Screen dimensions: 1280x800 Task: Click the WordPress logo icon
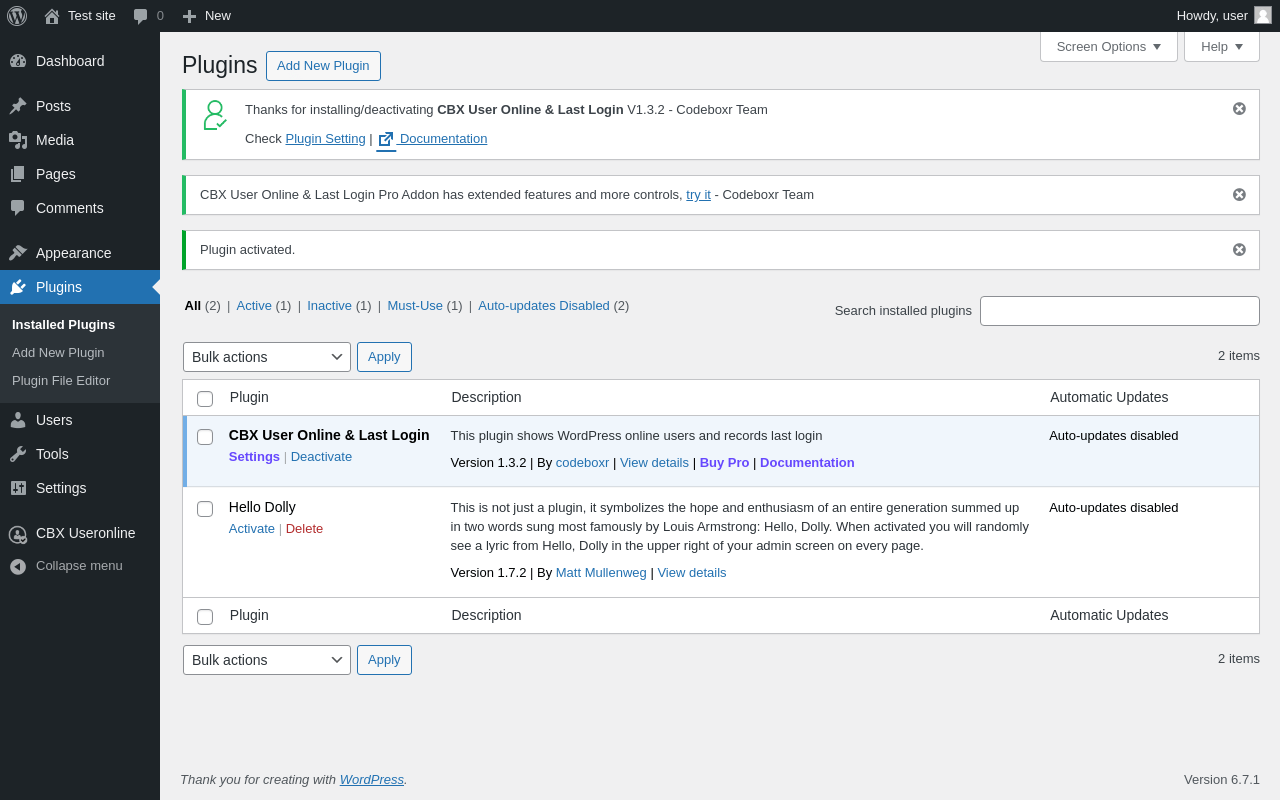click(17, 16)
